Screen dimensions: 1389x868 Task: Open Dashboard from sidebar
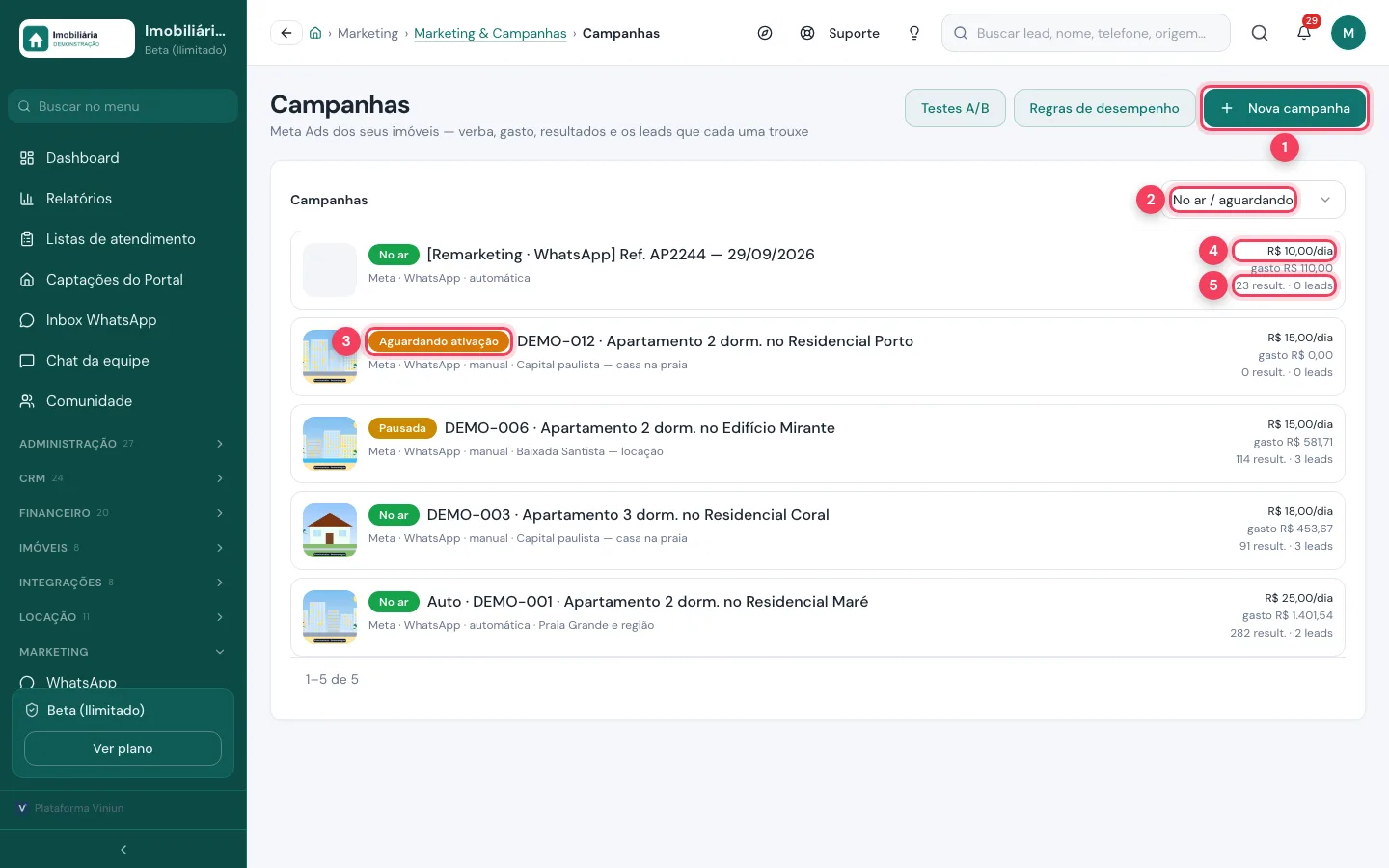click(x=123, y=158)
